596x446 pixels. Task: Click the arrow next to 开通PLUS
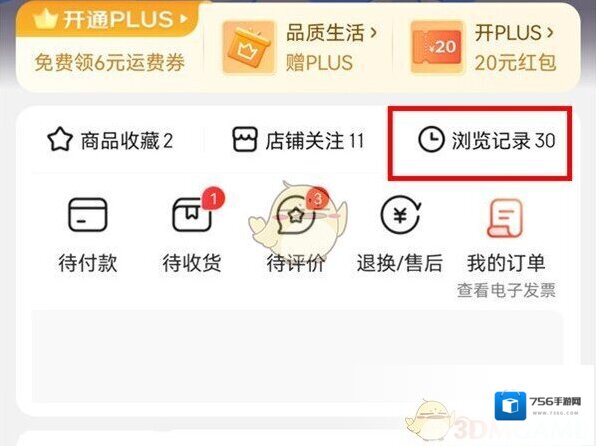point(184,19)
